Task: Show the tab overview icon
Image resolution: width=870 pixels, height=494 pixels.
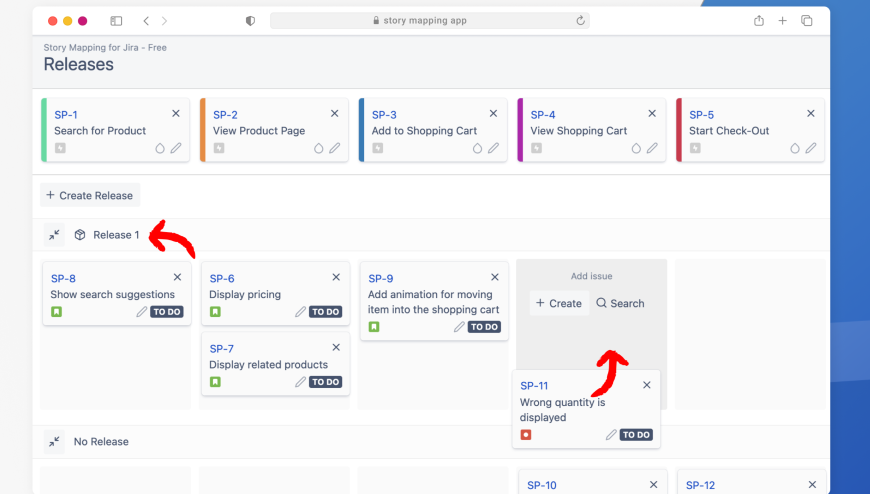Action: [807, 21]
